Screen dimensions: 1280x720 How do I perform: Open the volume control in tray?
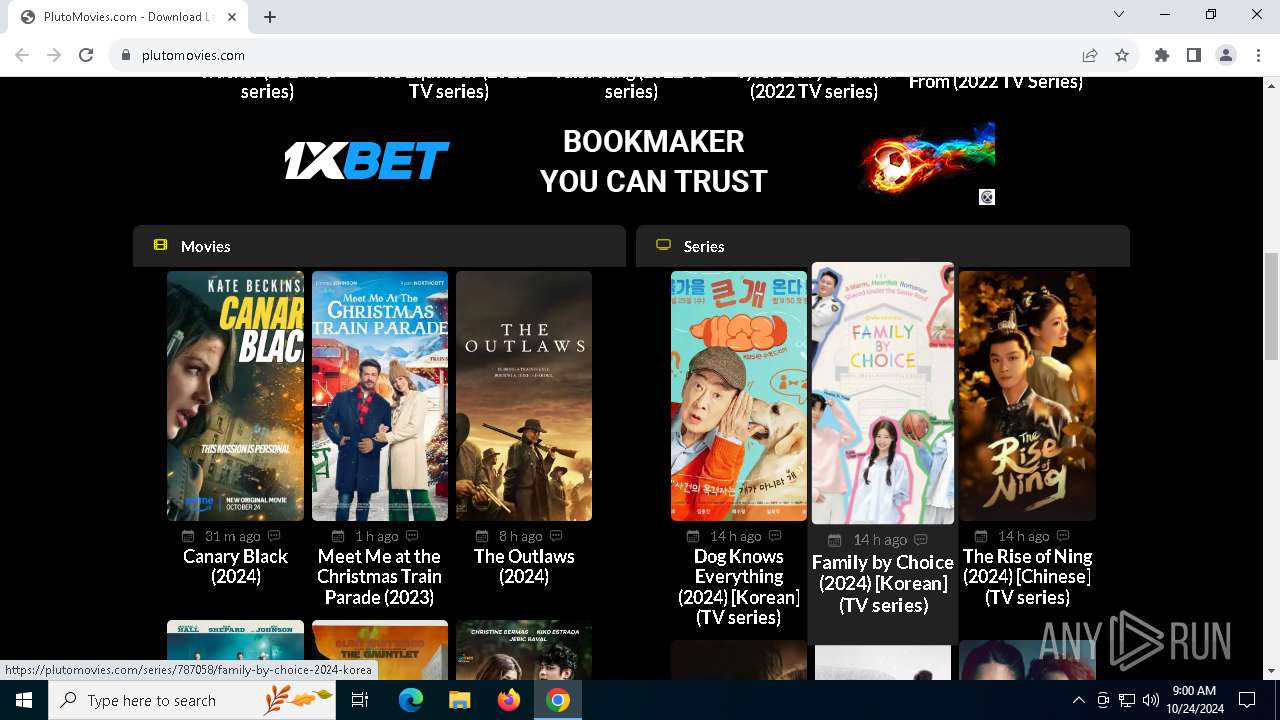click(x=1150, y=700)
